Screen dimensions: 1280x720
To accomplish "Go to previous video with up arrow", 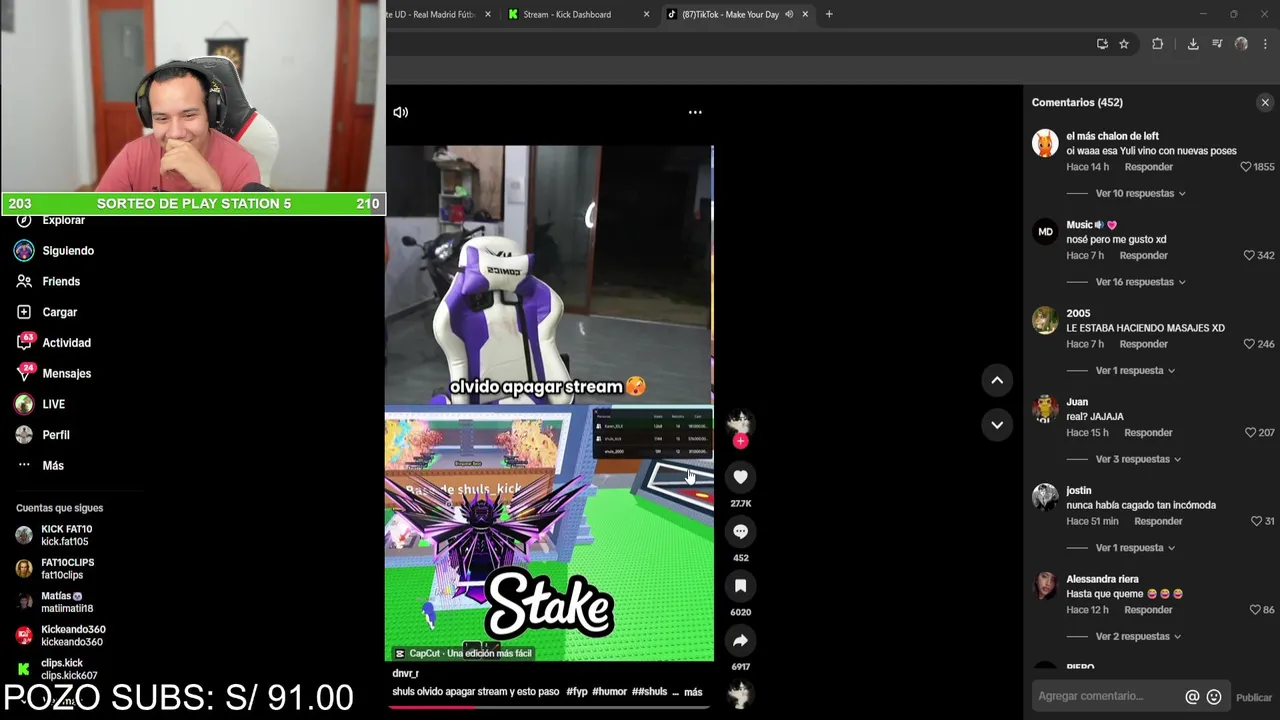I will click(997, 380).
